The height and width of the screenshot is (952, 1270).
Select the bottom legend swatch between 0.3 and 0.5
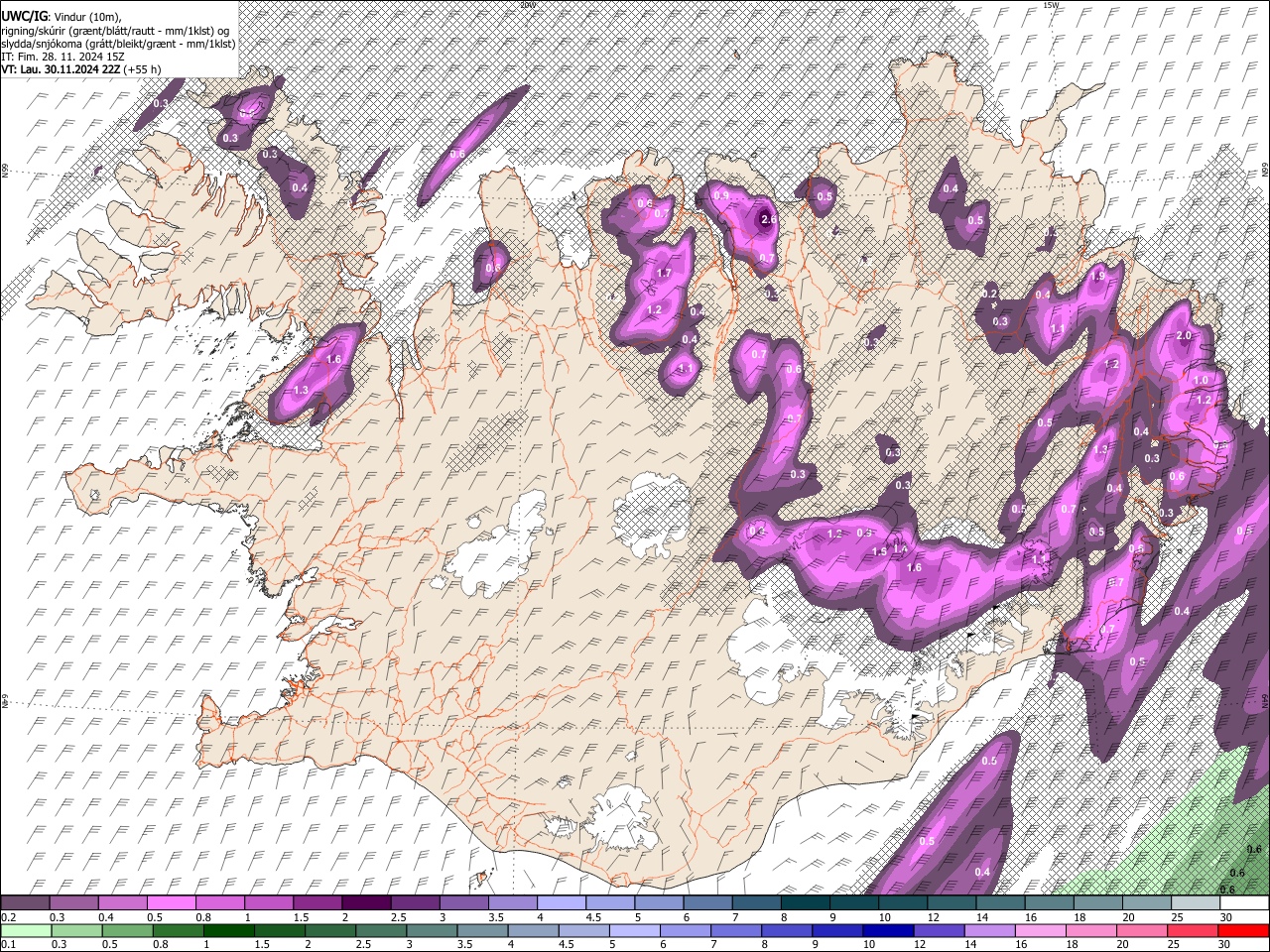coord(74,931)
